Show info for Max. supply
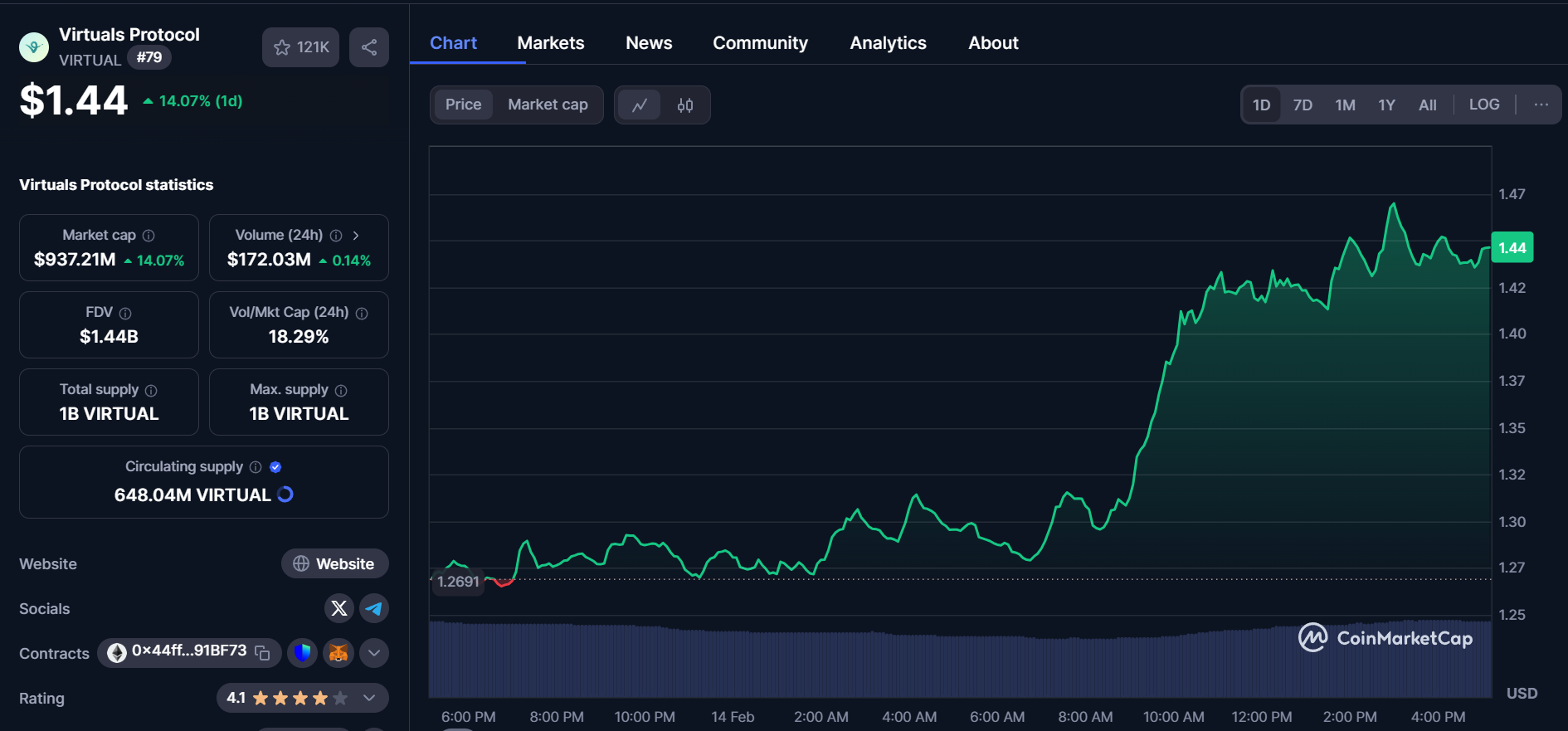Viewport: 1568px width, 731px height. (x=341, y=390)
